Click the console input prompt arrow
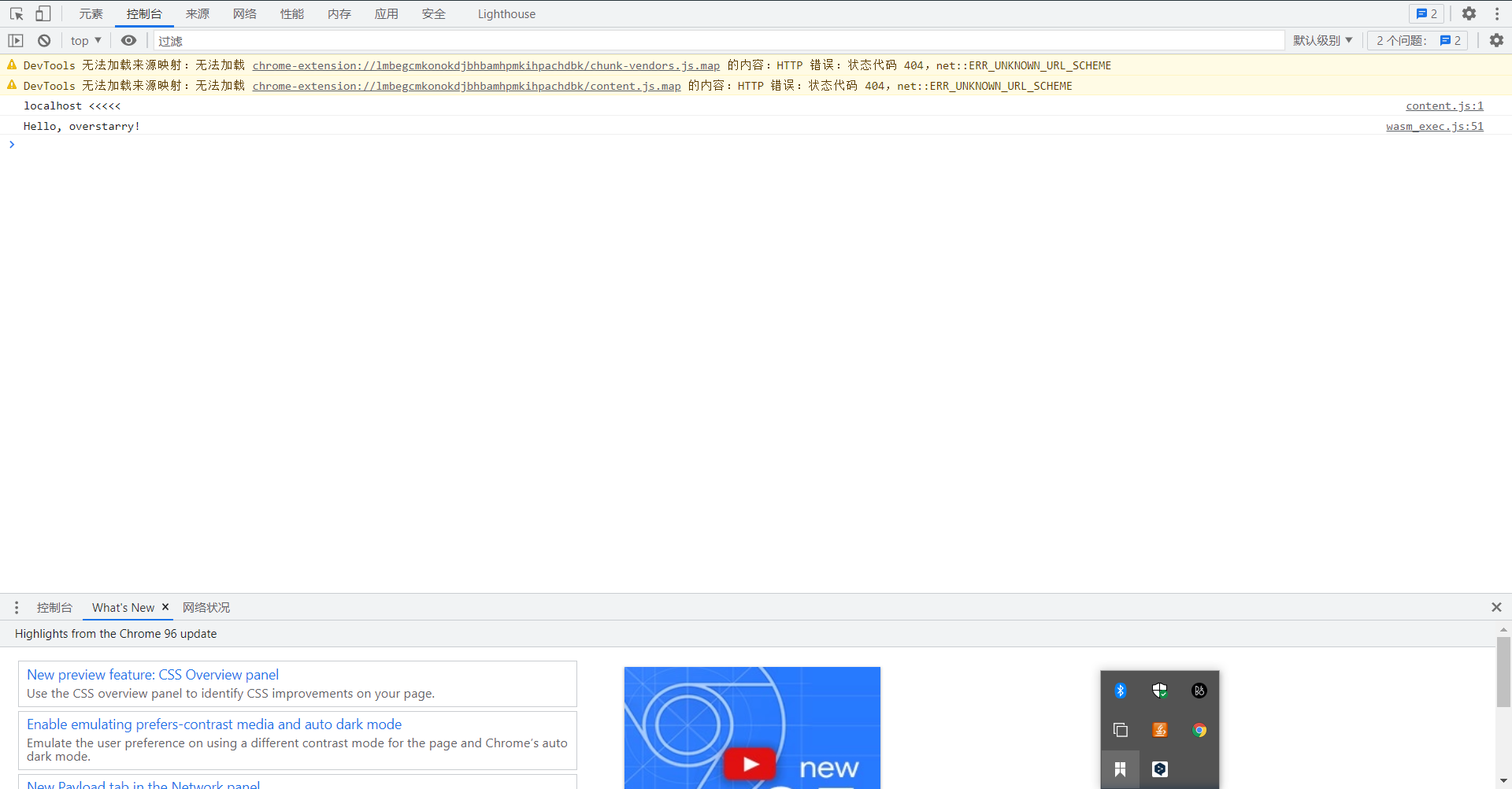The width and height of the screenshot is (1512, 789). pyautogui.click(x=11, y=145)
